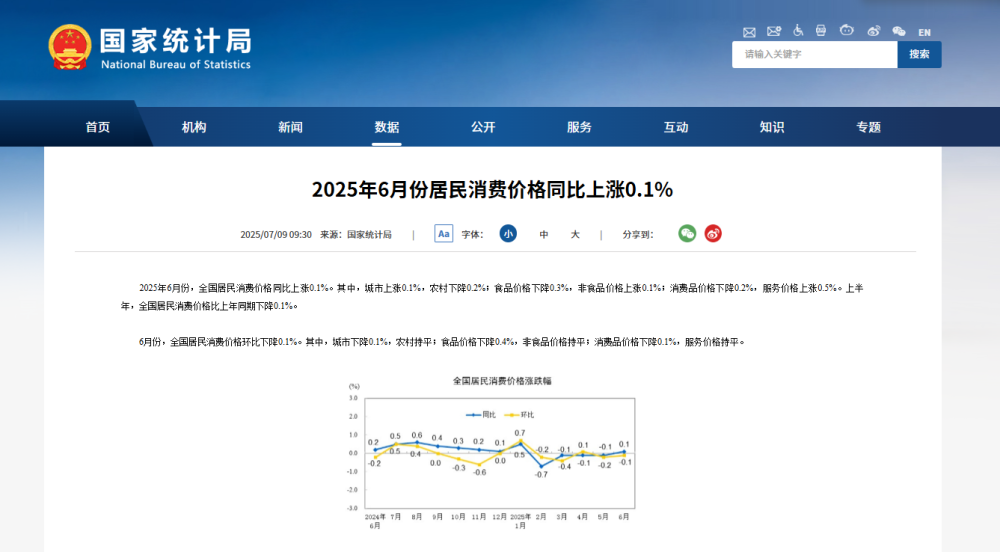
Task: Switch to English via EN link
Action: pyautogui.click(x=923, y=32)
